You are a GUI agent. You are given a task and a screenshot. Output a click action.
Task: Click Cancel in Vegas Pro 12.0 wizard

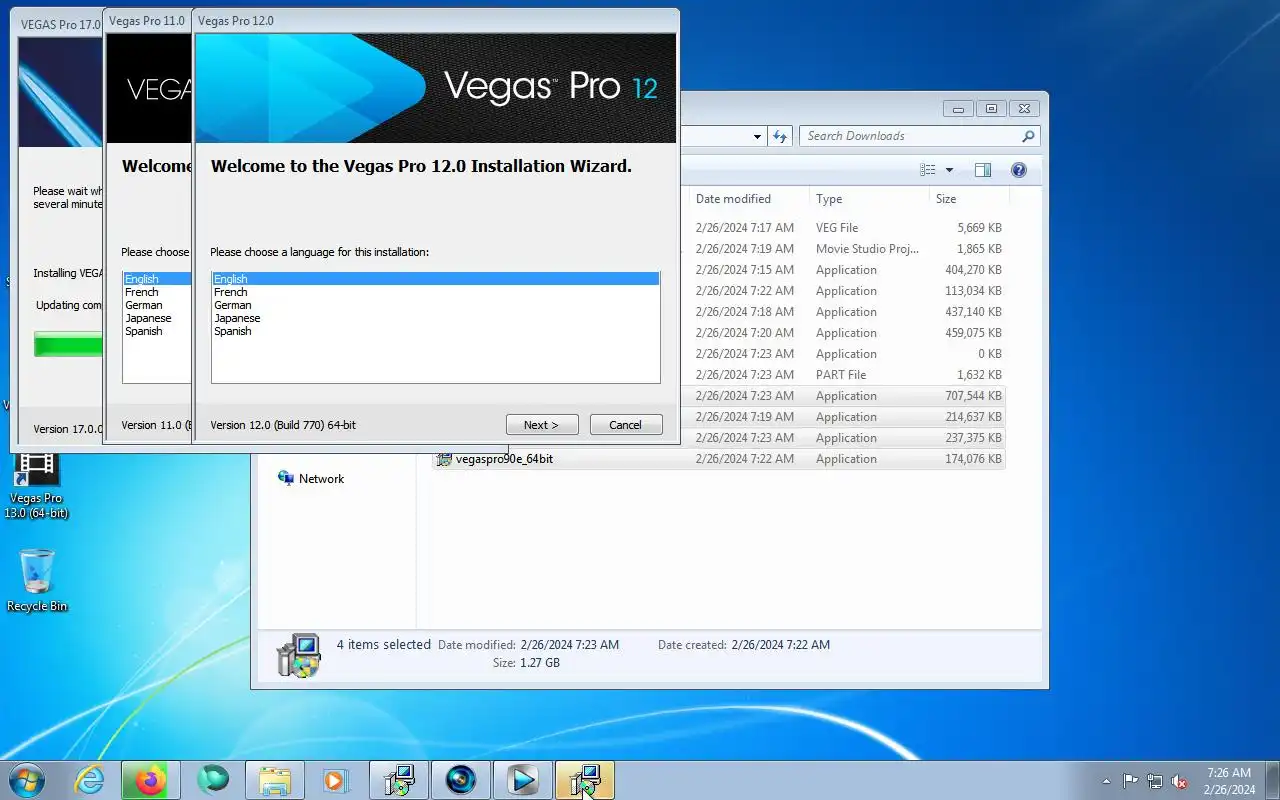pyautogui.click(x=626, y=425)
